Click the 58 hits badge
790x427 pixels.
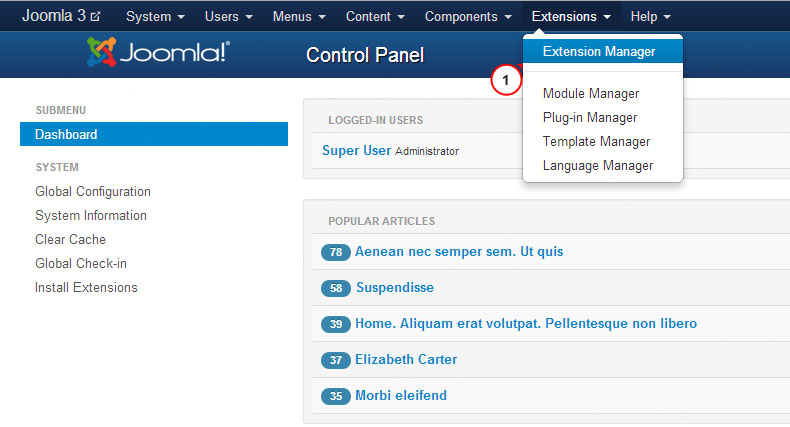(335, 288)
